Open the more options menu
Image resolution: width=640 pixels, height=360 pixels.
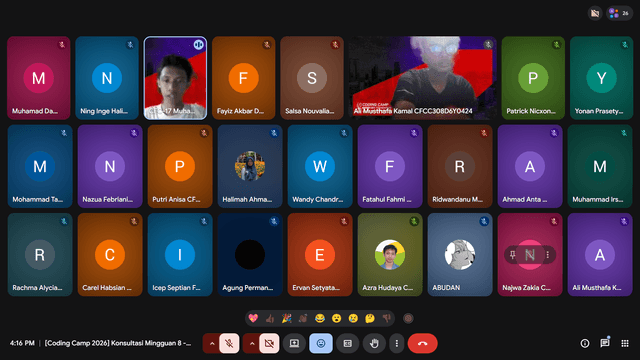click(x=397, y=343)
